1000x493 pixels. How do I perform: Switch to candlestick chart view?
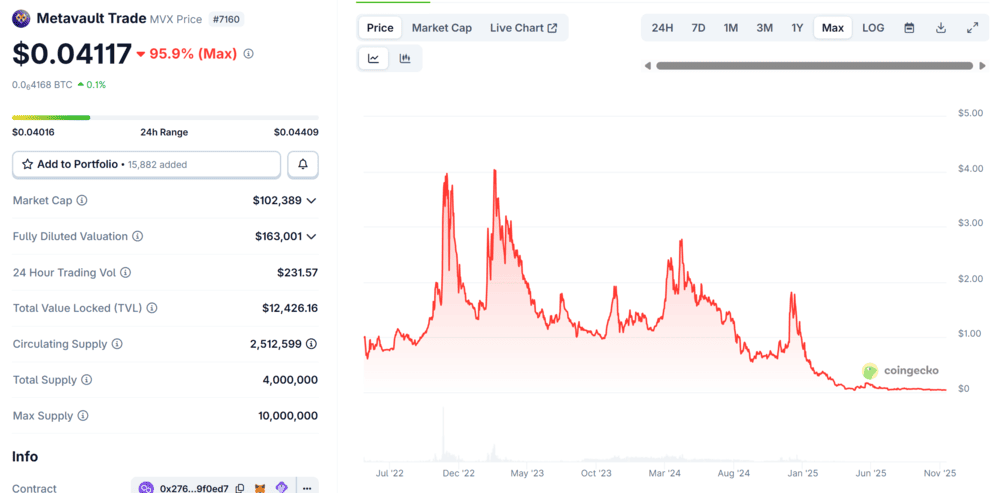(x=405, y=59)
